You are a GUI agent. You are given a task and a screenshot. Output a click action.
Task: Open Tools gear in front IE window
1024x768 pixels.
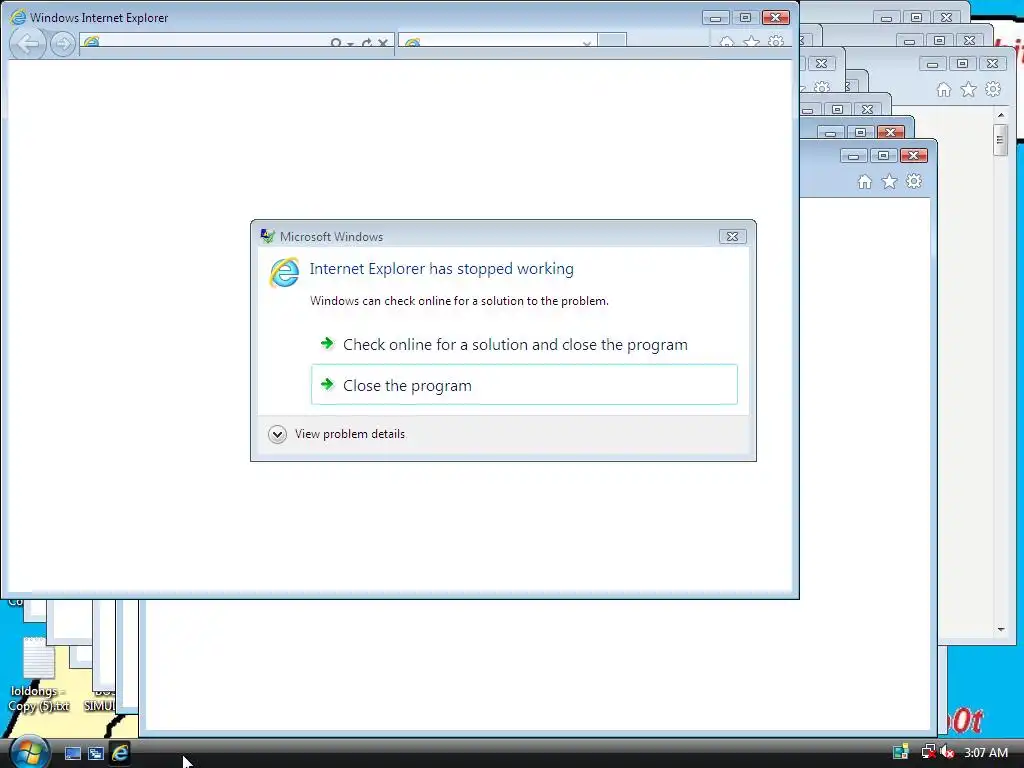point(776,42)
